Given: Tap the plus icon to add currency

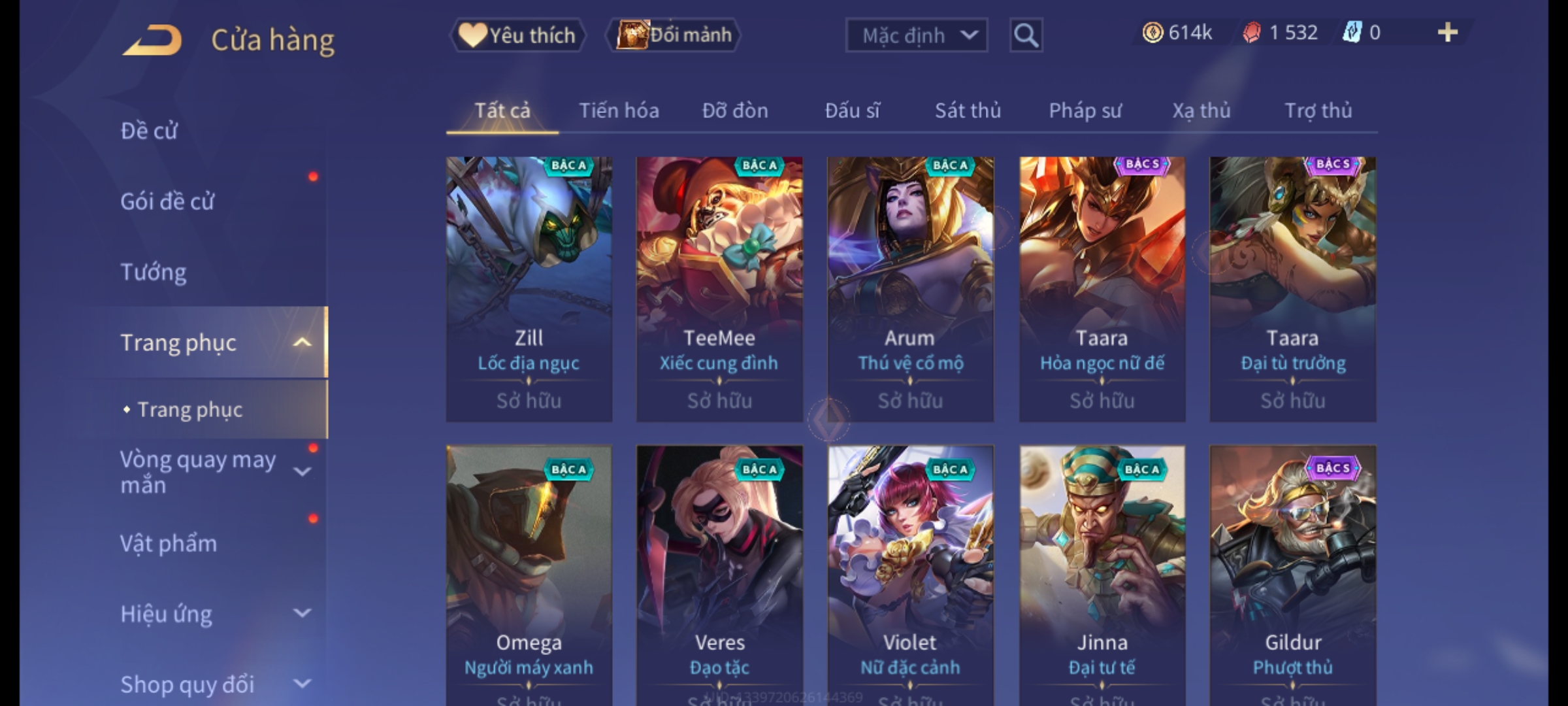Looking at the screenshot, I should 1448,32.
